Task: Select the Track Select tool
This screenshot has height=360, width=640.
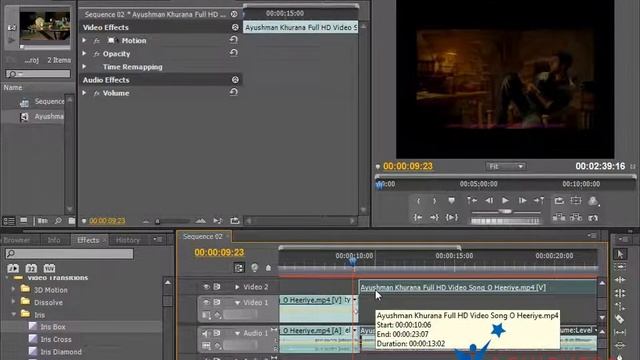Action: tap(620, 267)
